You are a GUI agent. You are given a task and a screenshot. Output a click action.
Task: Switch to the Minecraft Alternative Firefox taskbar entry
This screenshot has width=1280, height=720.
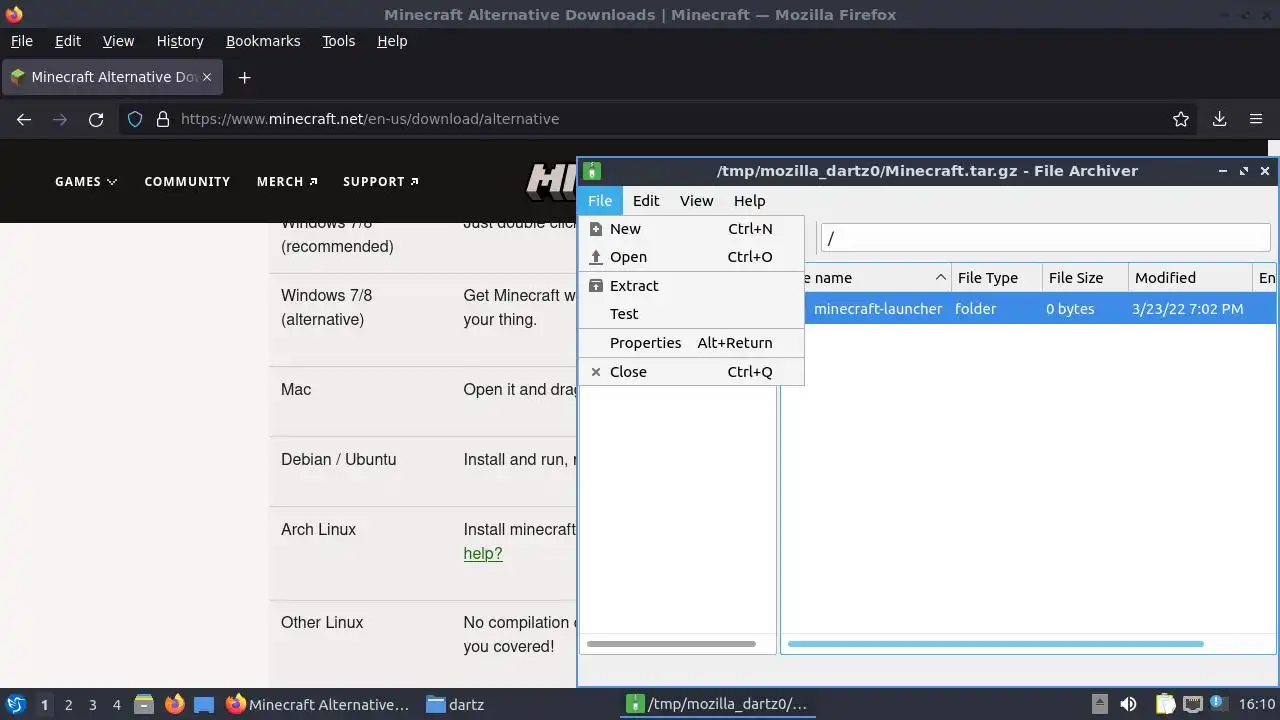coord(318,705)
